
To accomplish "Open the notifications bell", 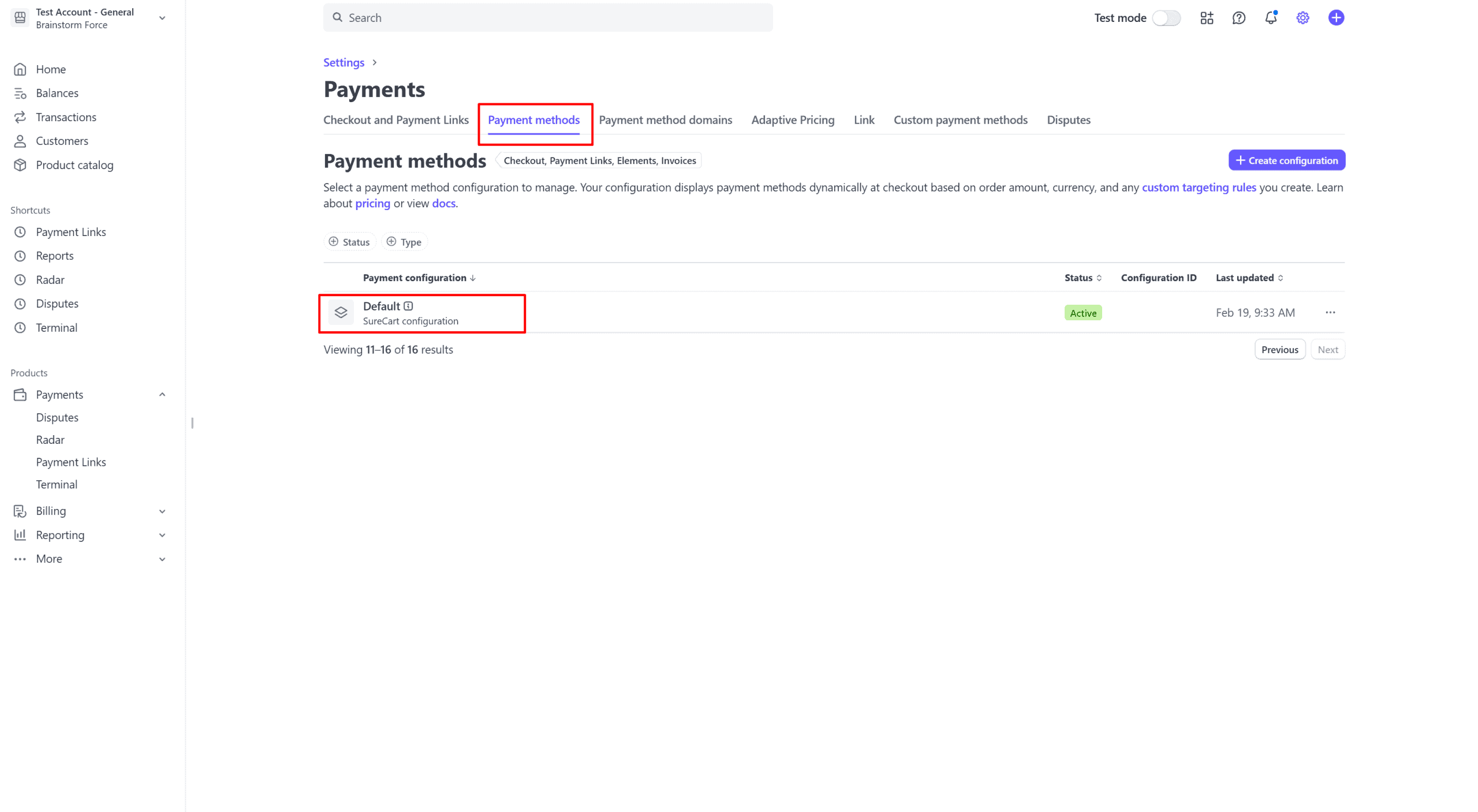I will 1270,18.
